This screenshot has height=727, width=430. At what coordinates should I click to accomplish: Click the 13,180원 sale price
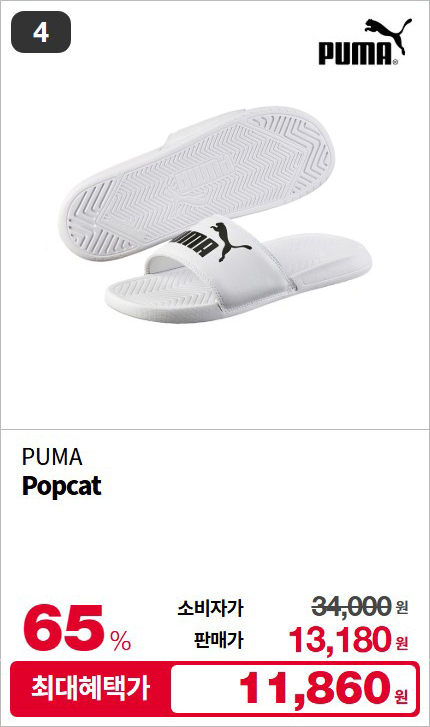pyautogui.click(x=348, y=640)
